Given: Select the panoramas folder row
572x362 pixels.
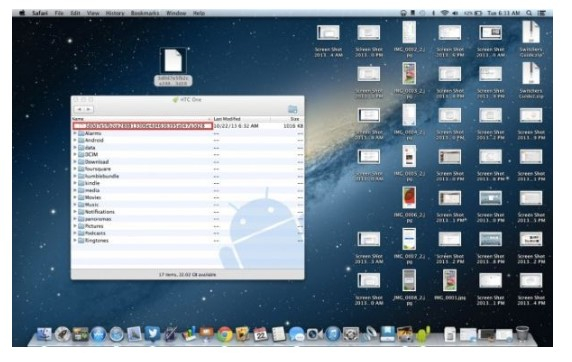Looking at the screenshot, I should (x=188, y=219).
